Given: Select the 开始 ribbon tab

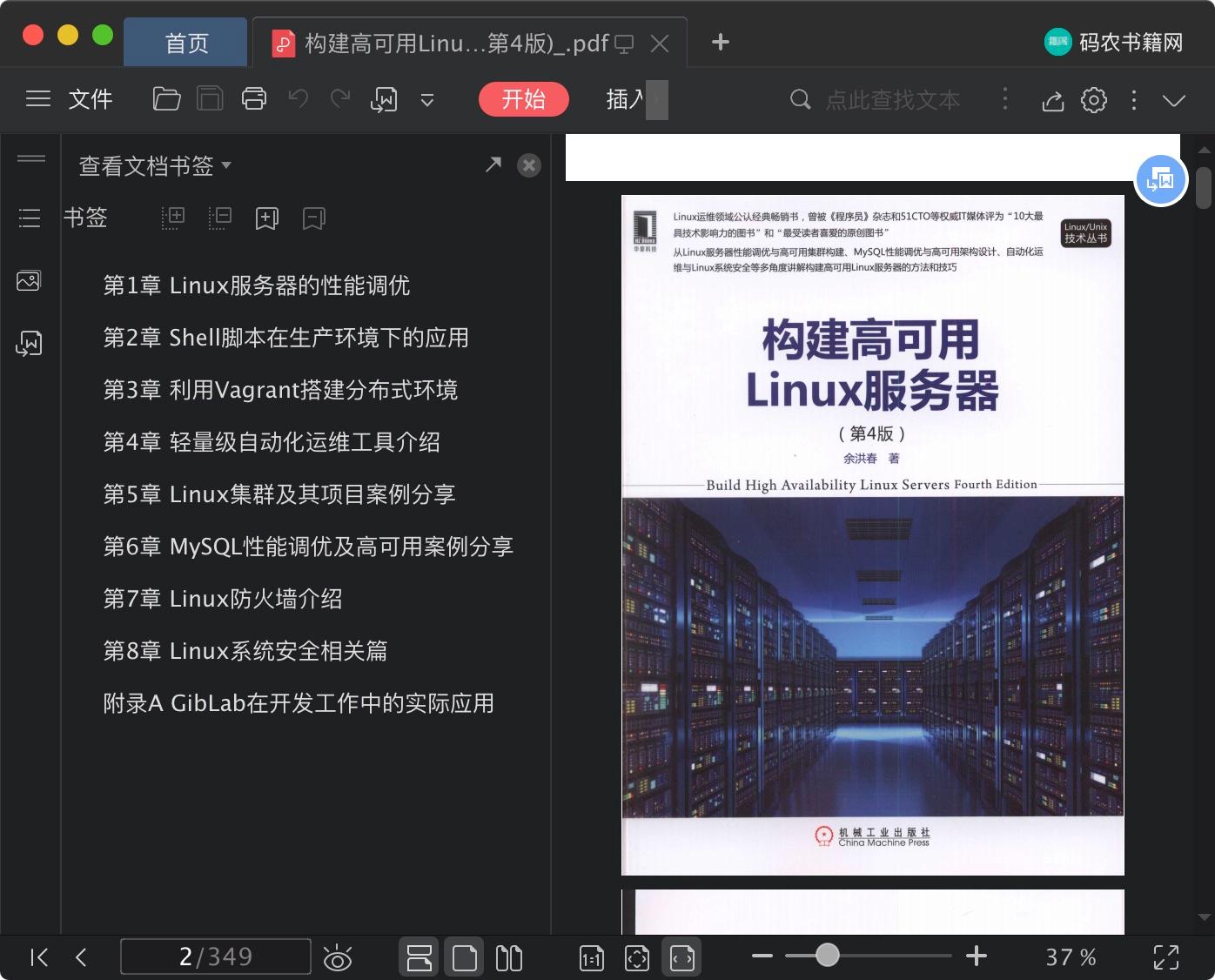Looking at the screenshot, I should (524, 99).
